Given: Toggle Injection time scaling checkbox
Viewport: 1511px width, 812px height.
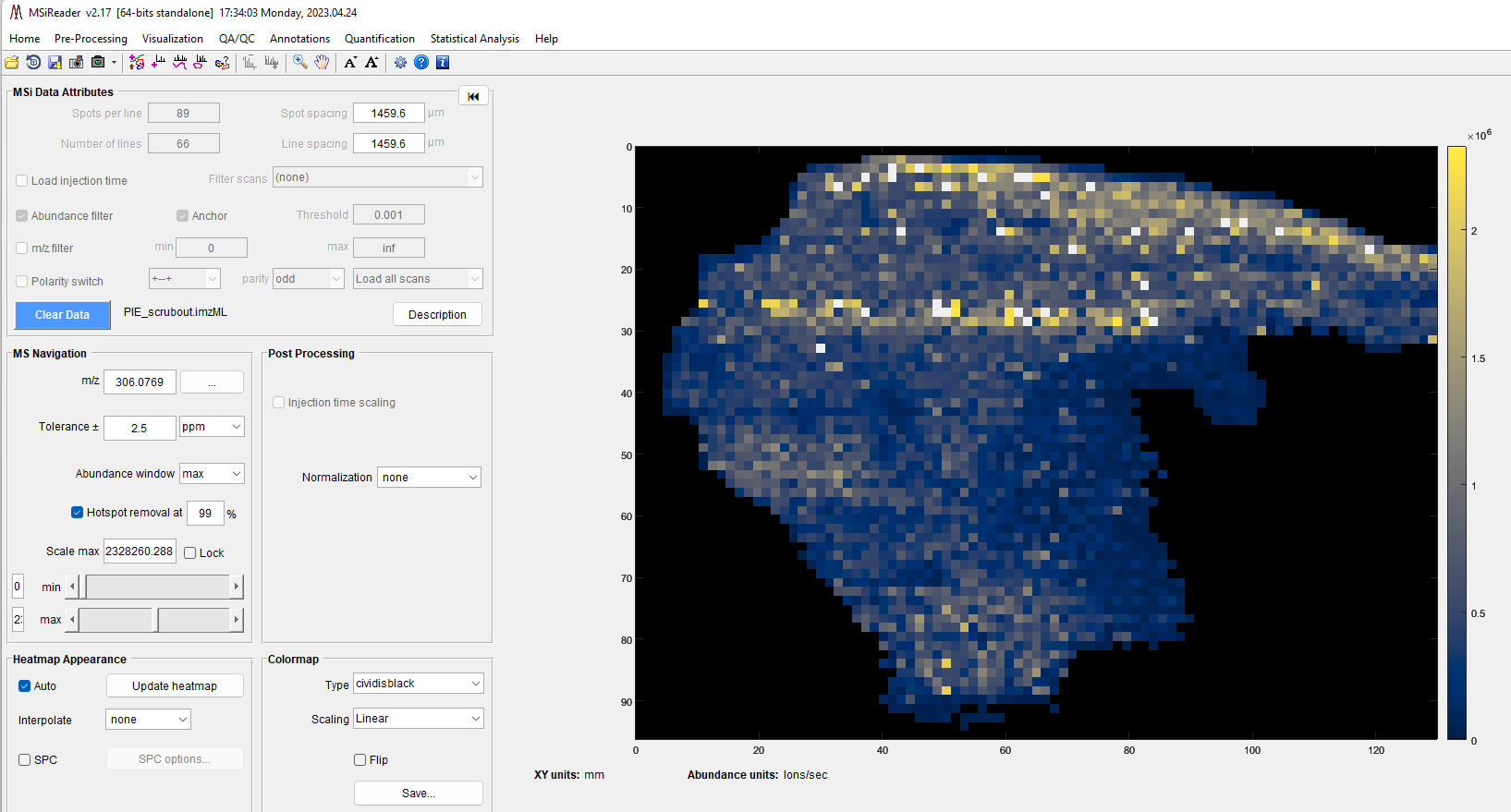Looking at the screenshot, I should click(x=279, y=403).
